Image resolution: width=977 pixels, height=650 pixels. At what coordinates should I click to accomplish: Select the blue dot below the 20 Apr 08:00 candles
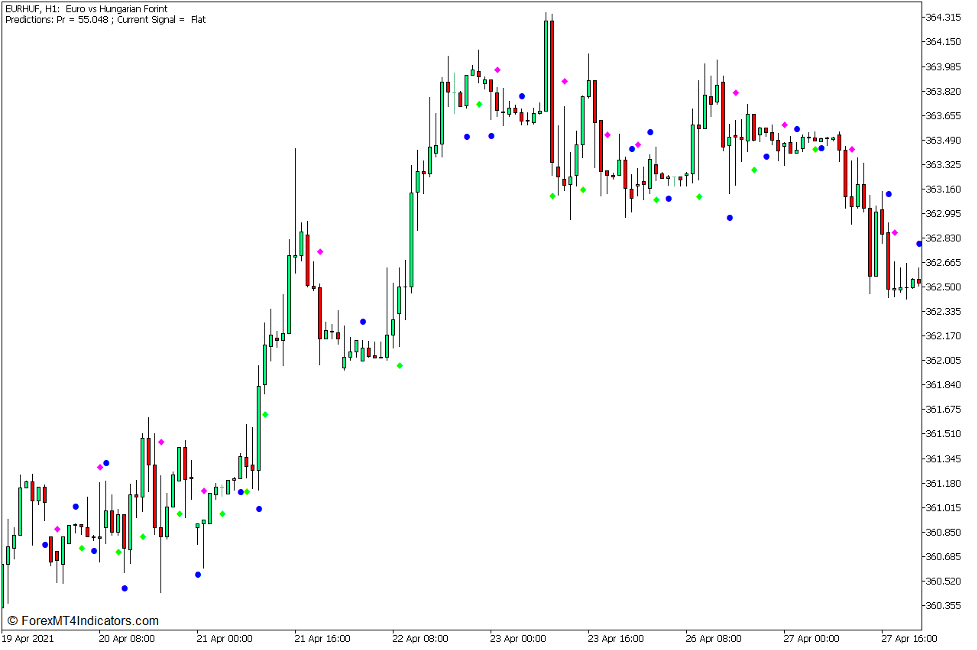124,588
